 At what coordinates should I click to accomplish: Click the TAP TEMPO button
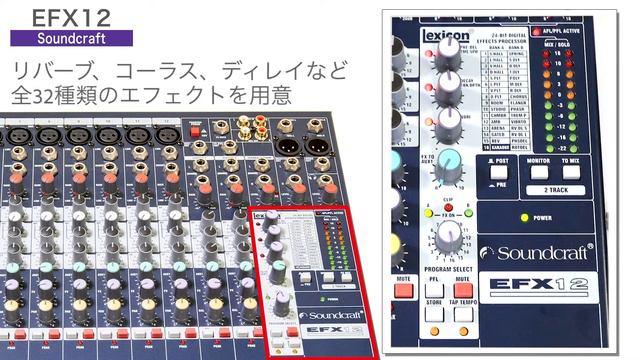pyautogui.click(x=464, y=314)
